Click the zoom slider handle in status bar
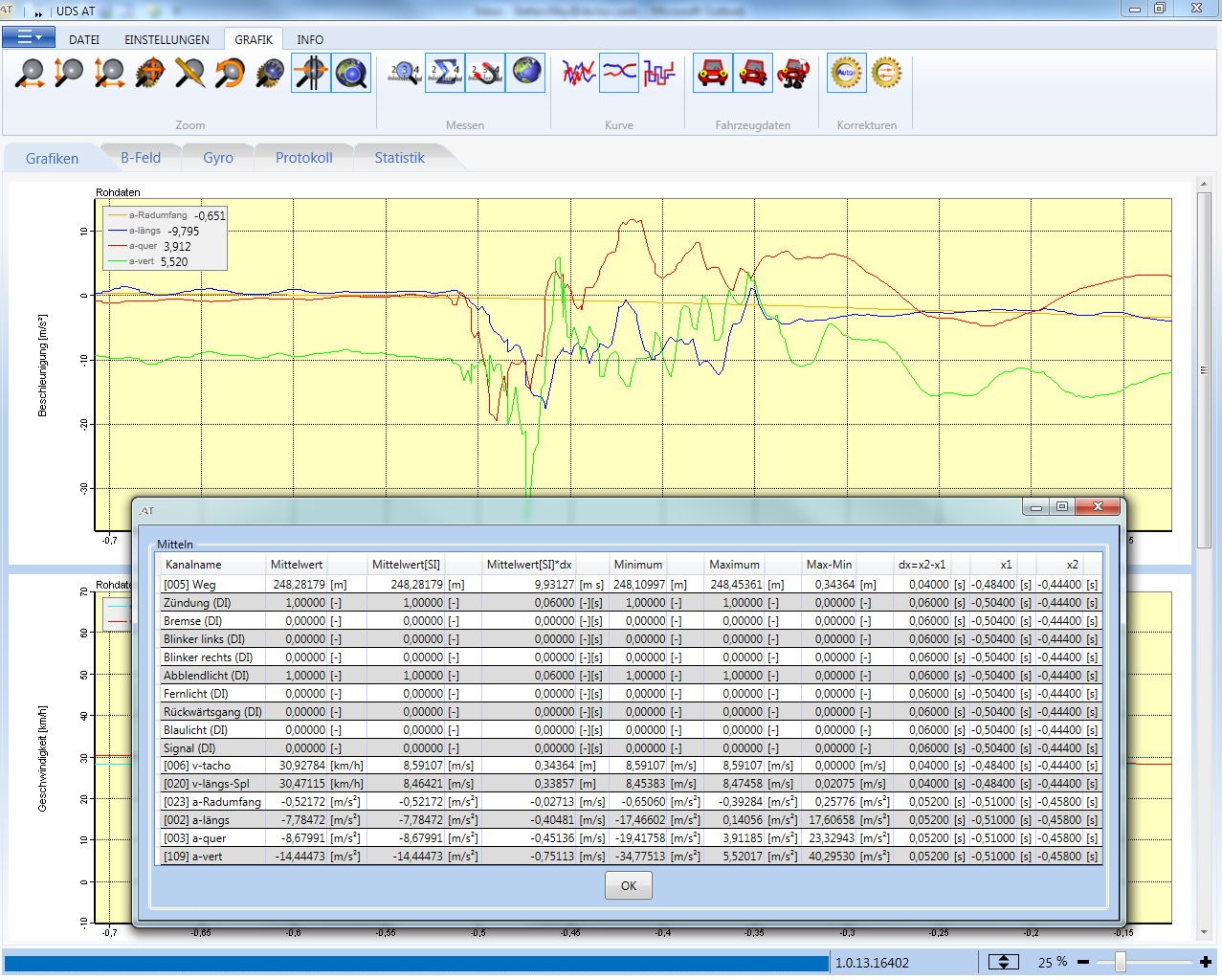Viewport: 1222px width, 980px height. pos(1120,962)
